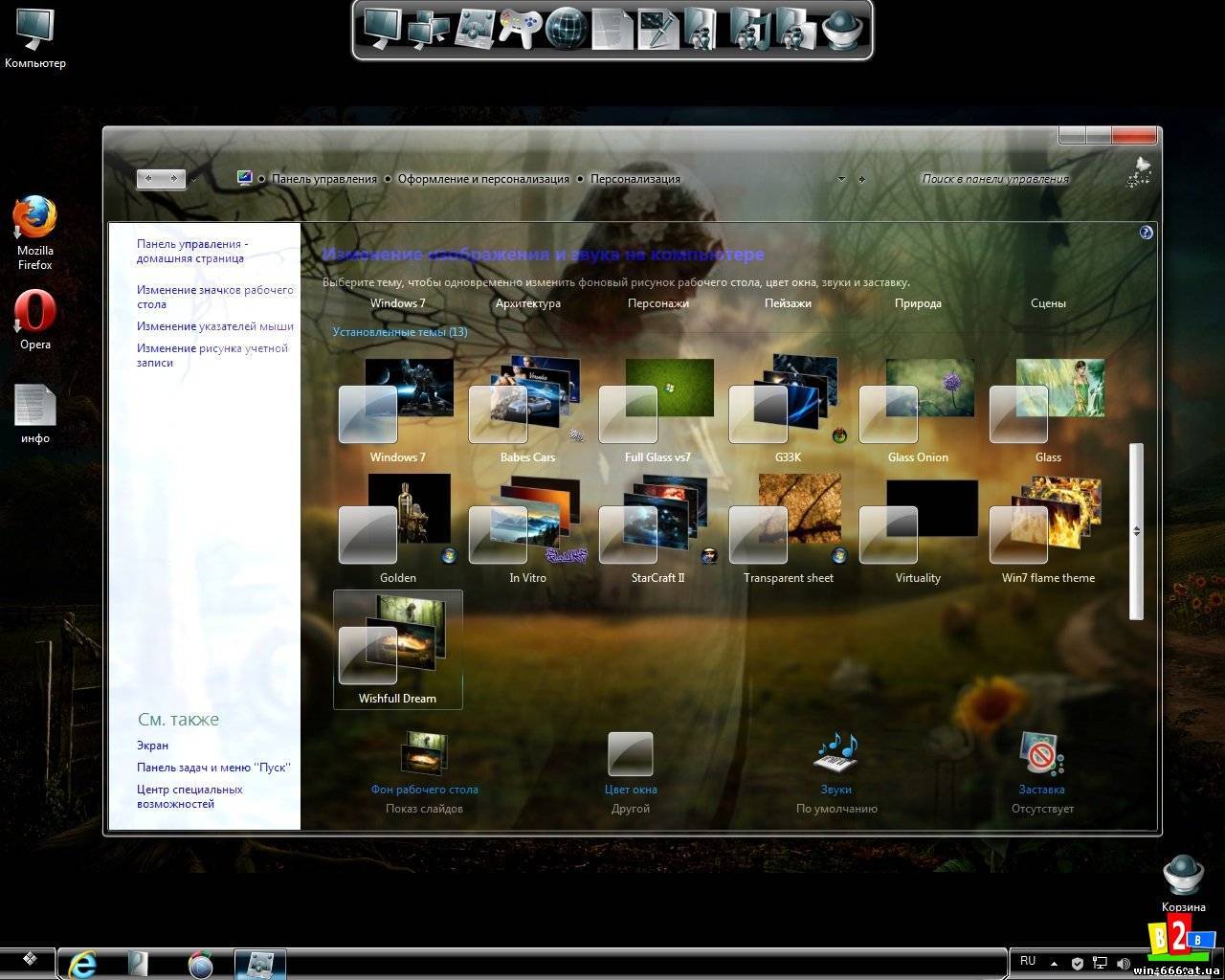Image resolution: width=1225 pixels, height=980 pixels.
Task: Open the recent pages dropdown arrow beside the navigation buttons
Action: [193, 179]
